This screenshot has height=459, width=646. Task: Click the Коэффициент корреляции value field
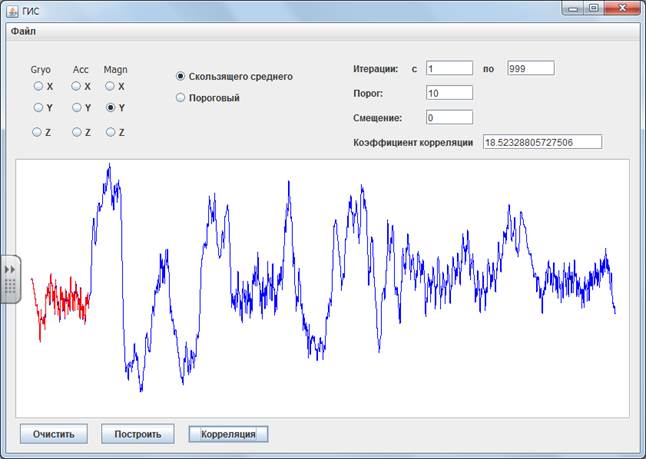541,142
